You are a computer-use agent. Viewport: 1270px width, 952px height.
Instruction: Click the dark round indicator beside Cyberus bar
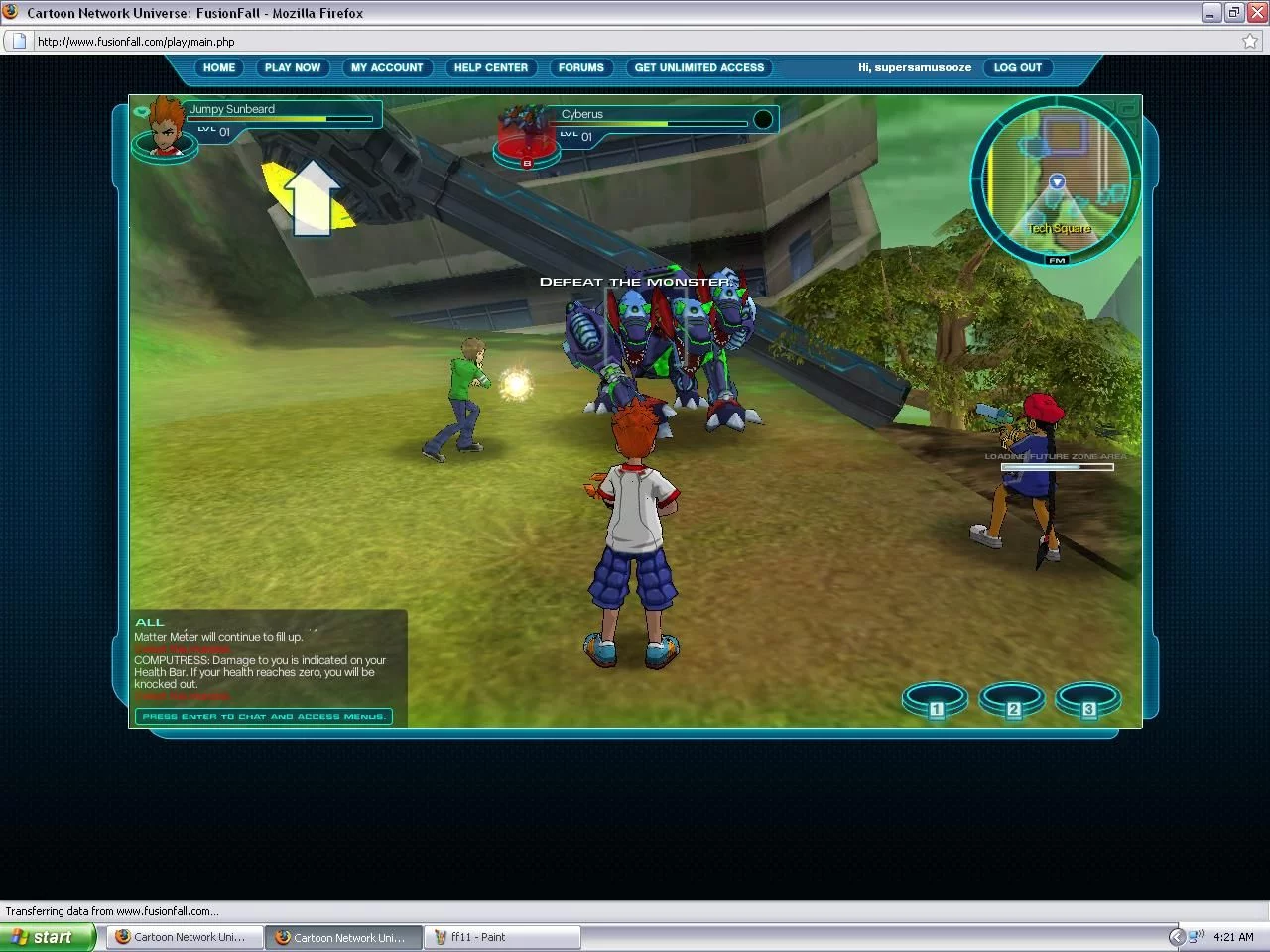pos(763,120)
